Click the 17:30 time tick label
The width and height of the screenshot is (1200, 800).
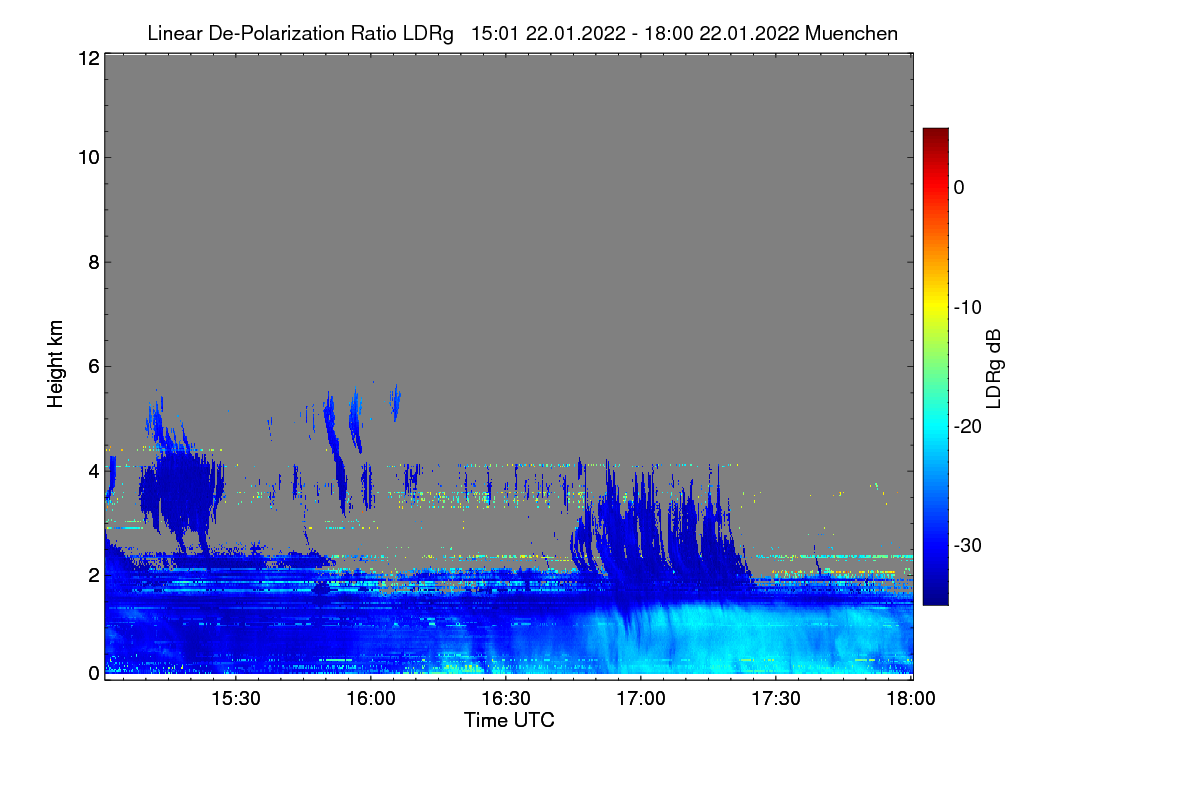[776, 698]
